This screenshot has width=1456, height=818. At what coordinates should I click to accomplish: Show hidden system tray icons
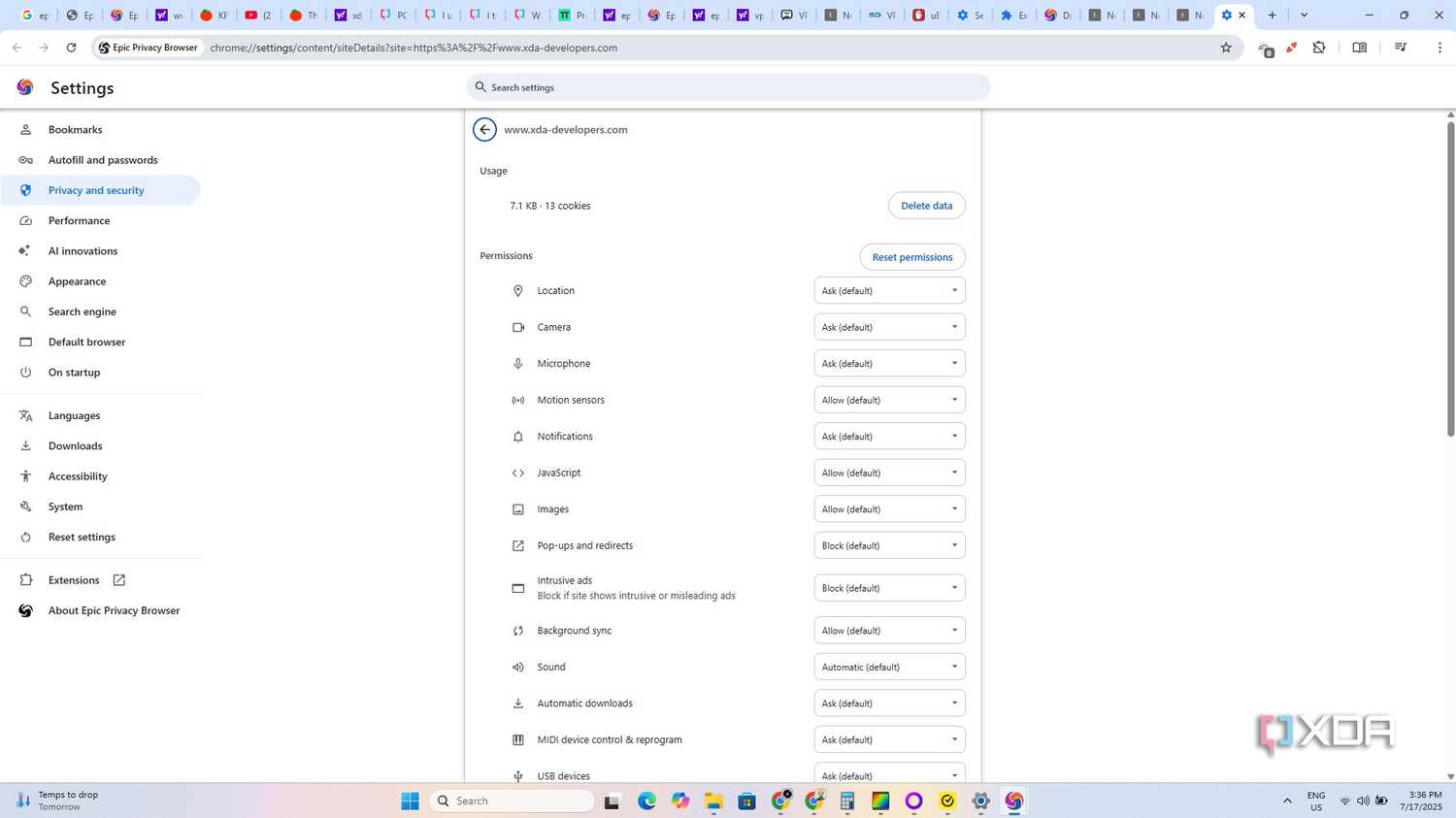click(x=1287, y=801)
